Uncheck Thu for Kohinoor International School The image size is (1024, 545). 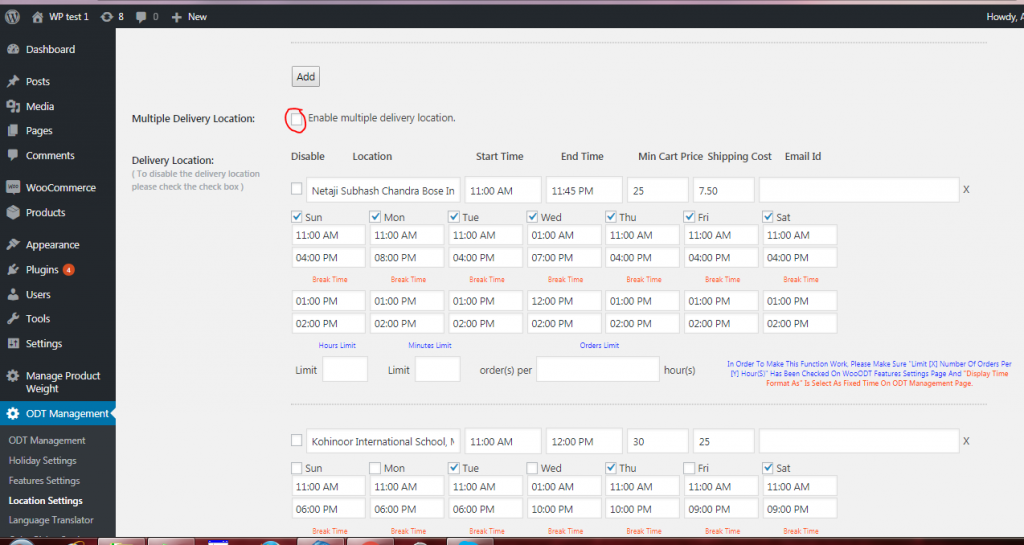click(611, 468)
